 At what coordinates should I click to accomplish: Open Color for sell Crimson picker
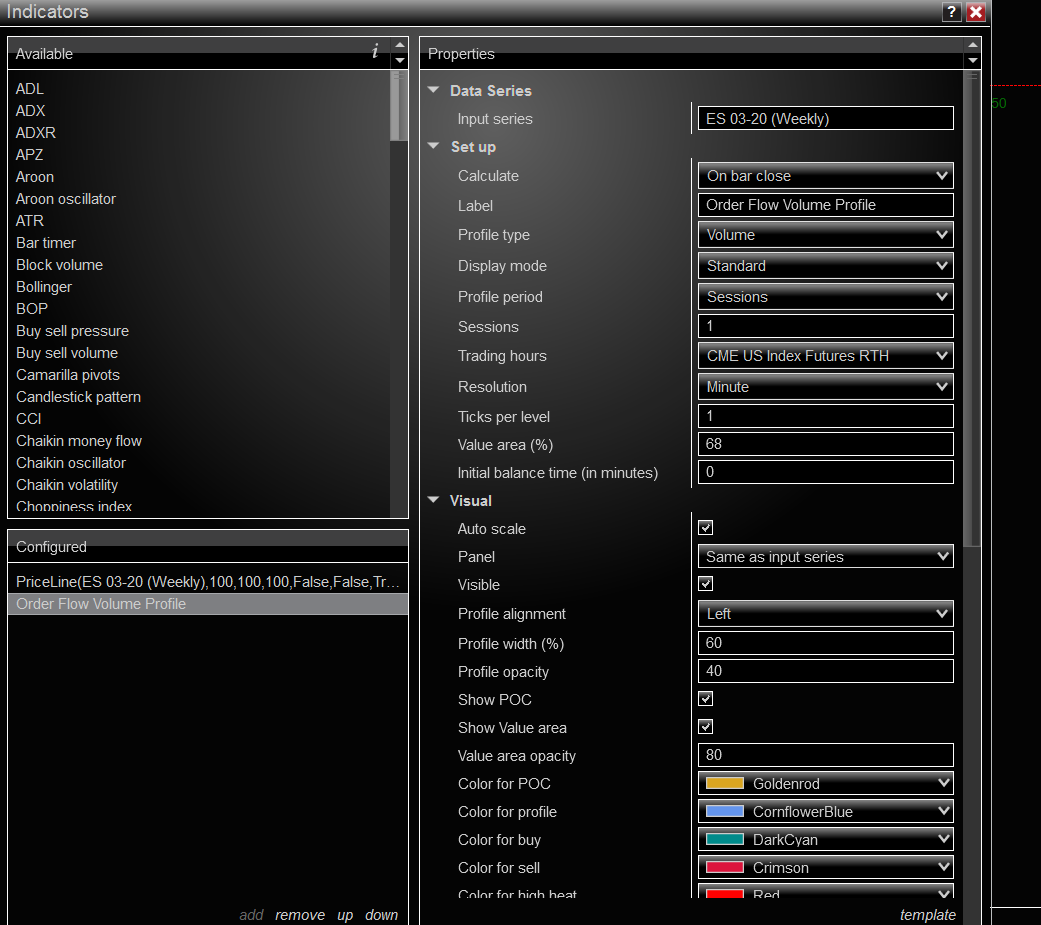pyautogui.click(x=825, y=867)
